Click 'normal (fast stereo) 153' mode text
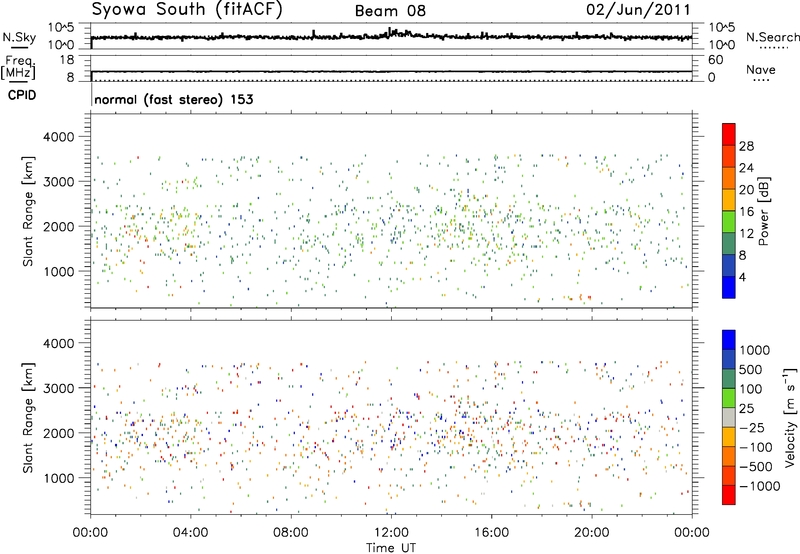Image resolution: width=800 pixels, height=554 pixels. click(x=174, y=99)
